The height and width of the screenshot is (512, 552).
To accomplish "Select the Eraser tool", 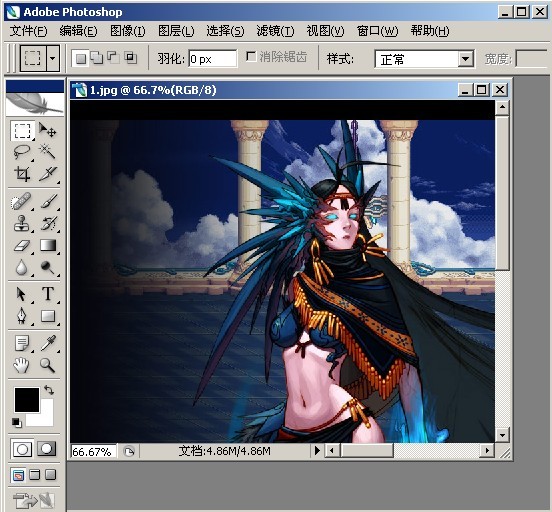I will 22,245.
